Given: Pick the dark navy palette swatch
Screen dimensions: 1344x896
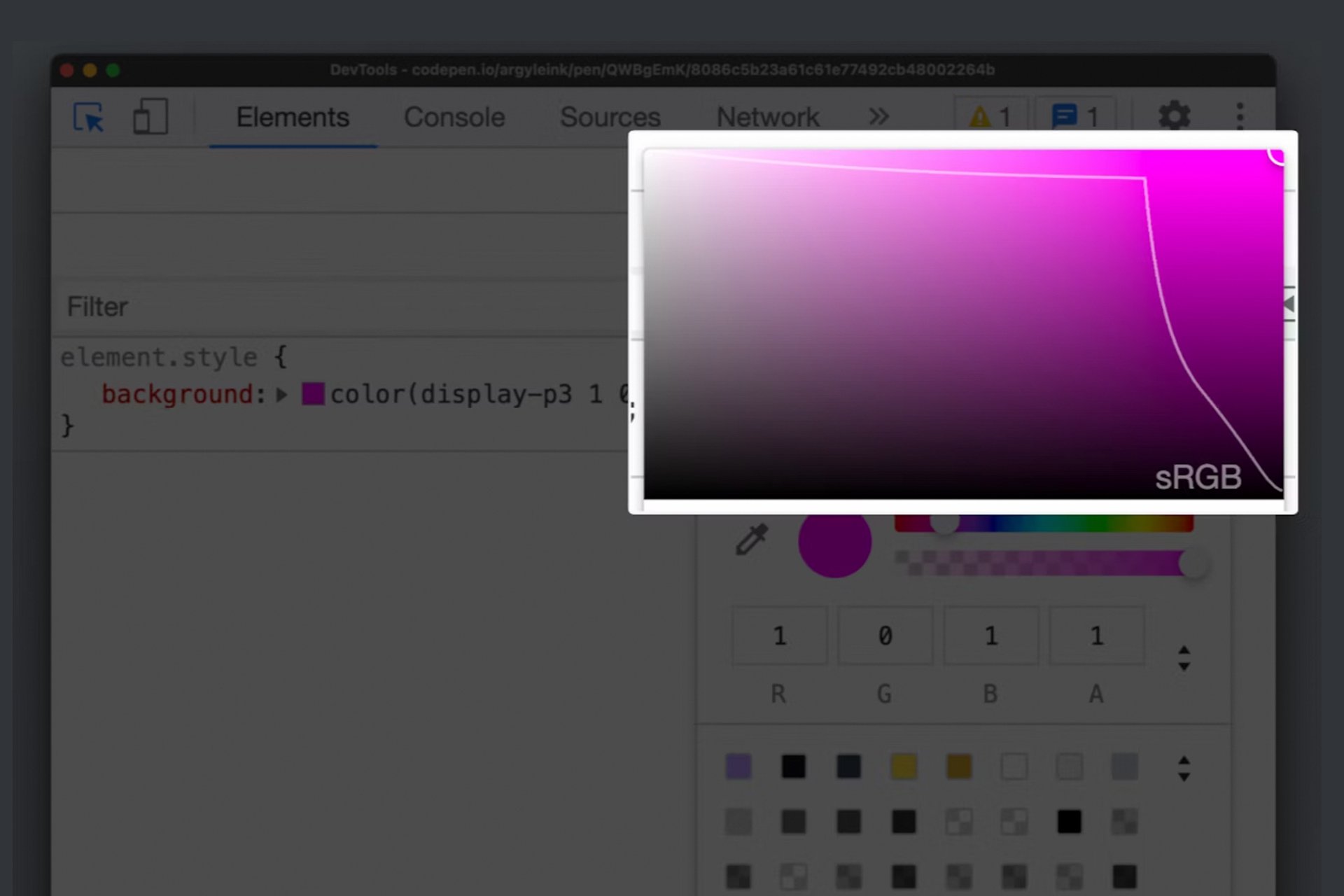Looking at the screenshot, I should click(x=848, y=766).
